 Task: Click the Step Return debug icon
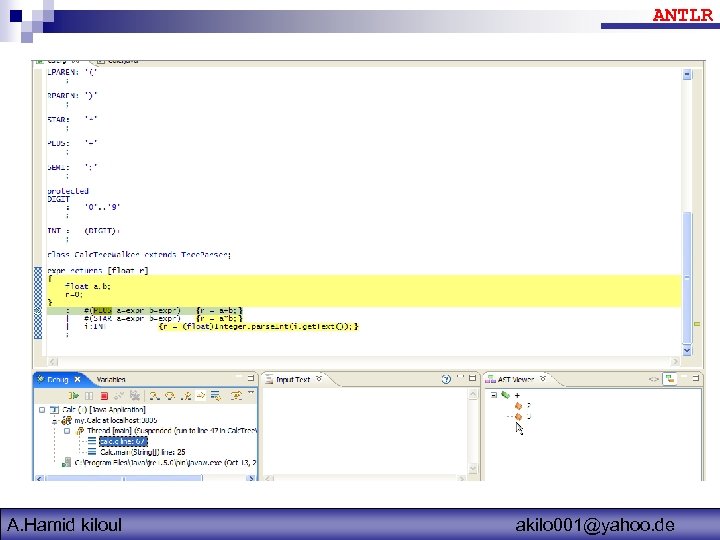(186, 396)
